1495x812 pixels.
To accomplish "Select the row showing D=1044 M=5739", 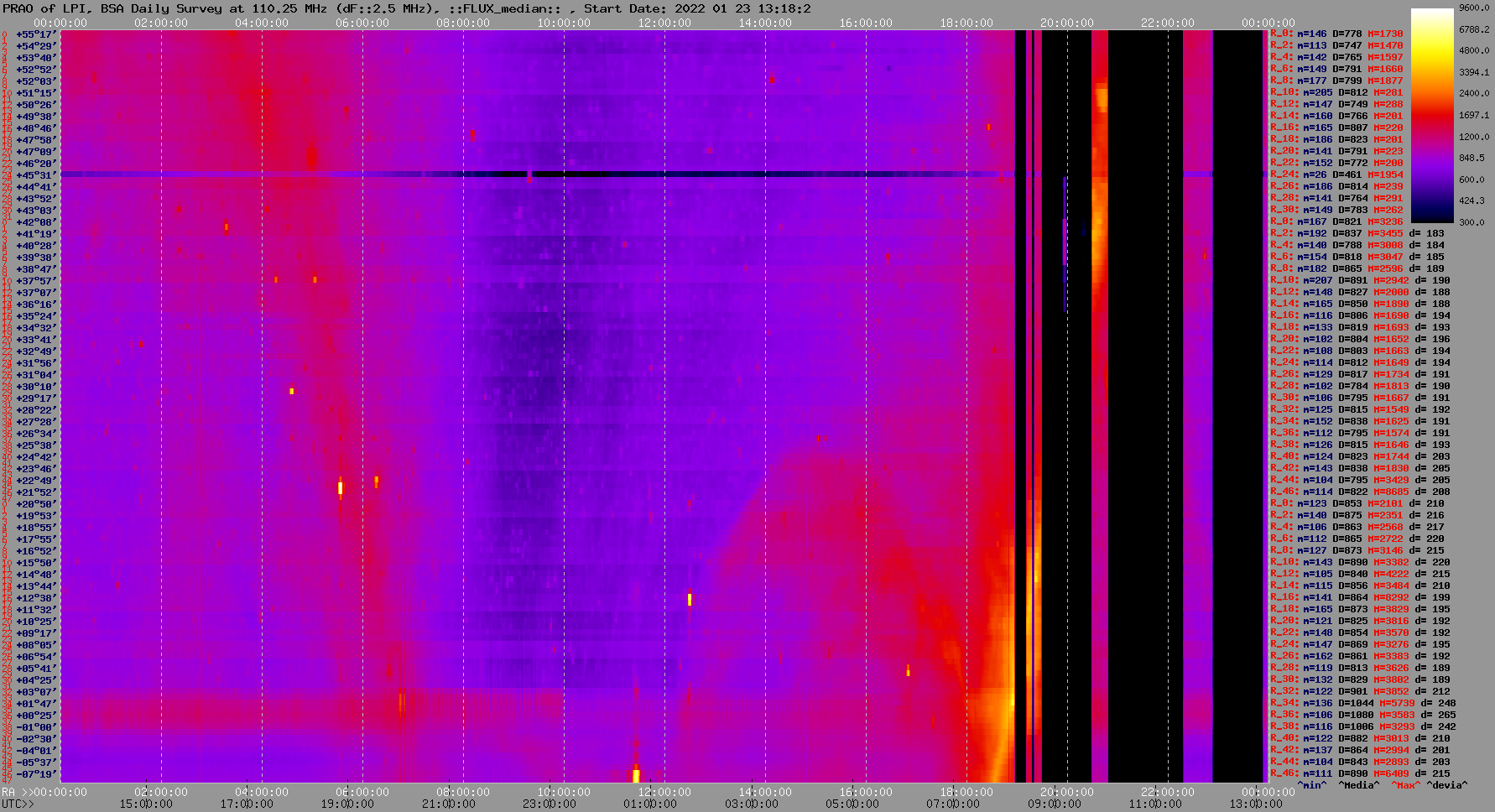I will coord(1363,704).
